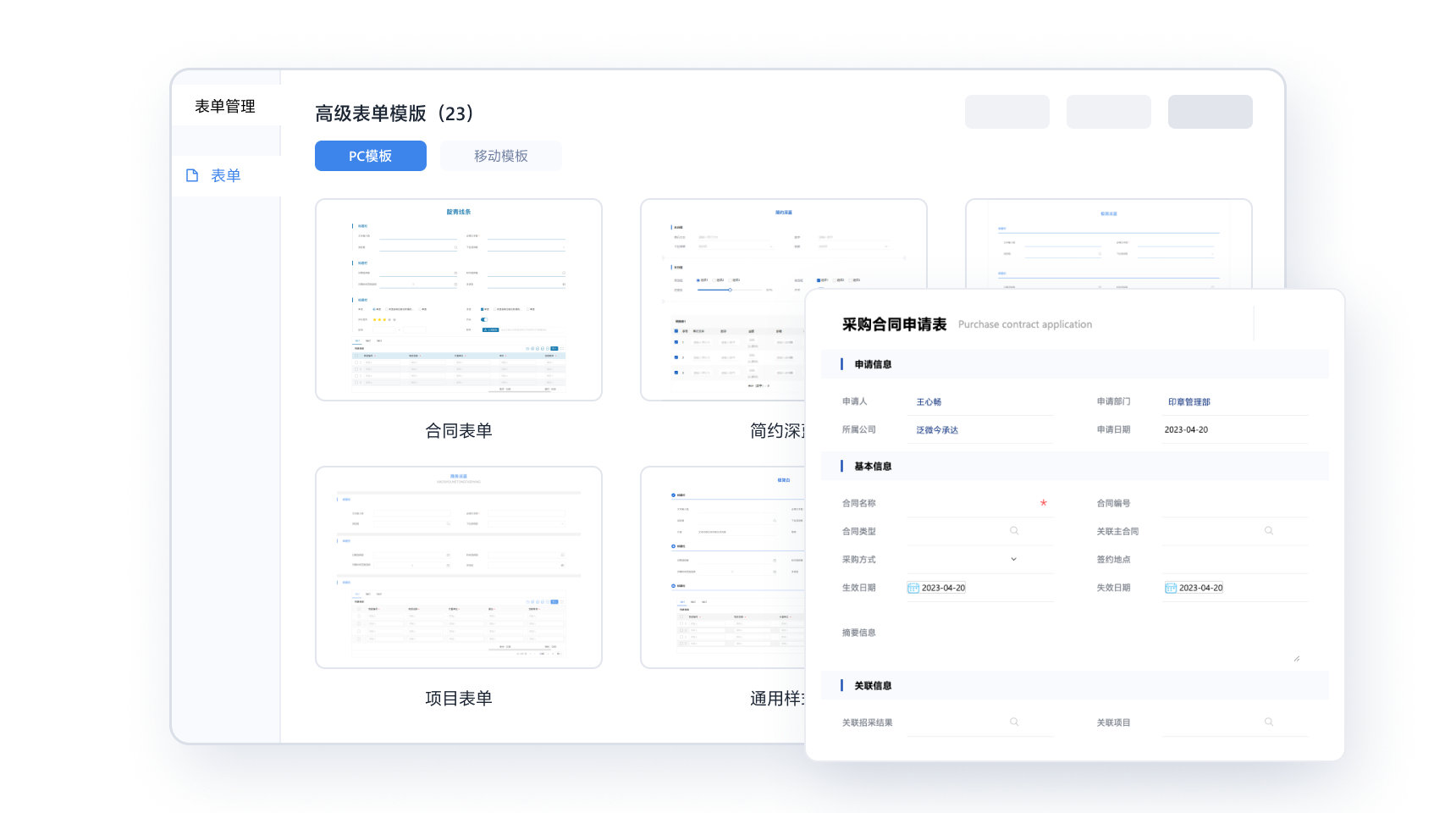
Task: Click the 采购合同申请表 title
Action: point(894,324)
